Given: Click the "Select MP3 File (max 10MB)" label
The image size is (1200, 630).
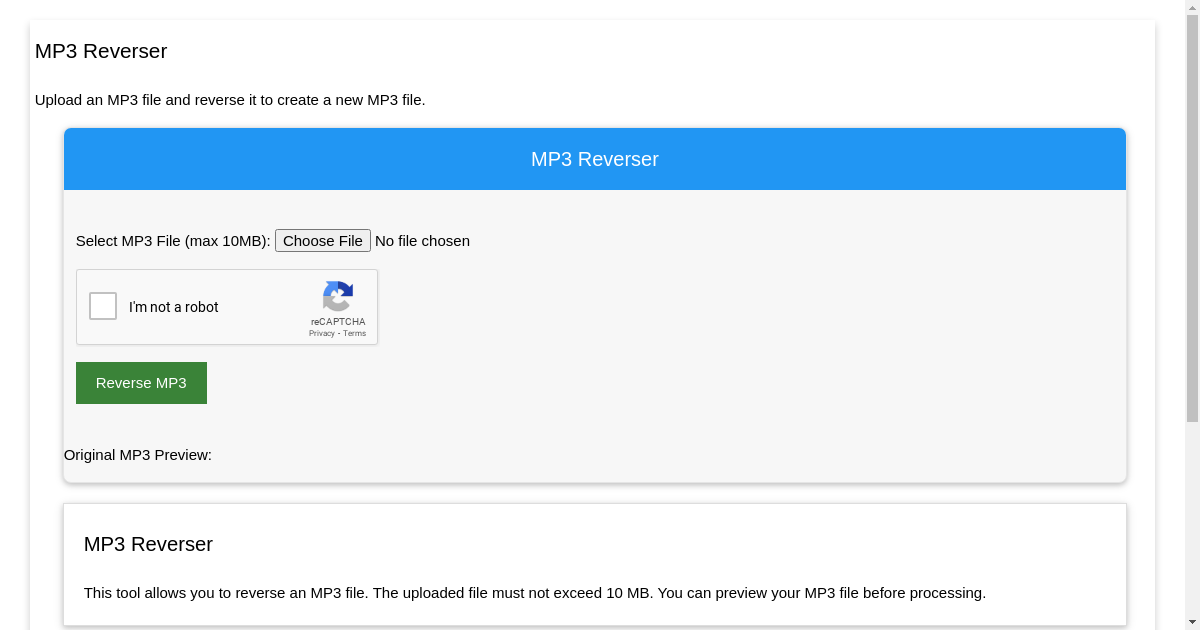Looking at the screenshot, I should click(x=173, y=241).
